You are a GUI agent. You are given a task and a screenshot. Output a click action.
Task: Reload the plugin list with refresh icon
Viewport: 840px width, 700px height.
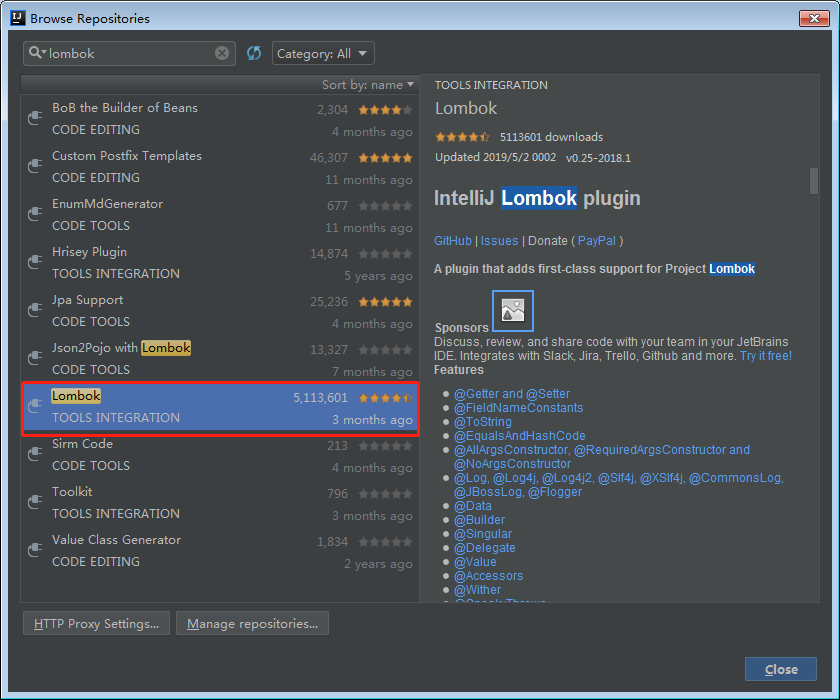click(x=254, y=53)
